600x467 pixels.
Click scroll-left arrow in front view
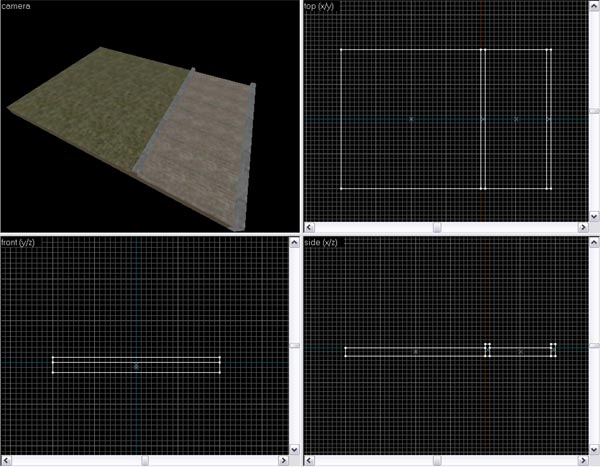(6, 461)
